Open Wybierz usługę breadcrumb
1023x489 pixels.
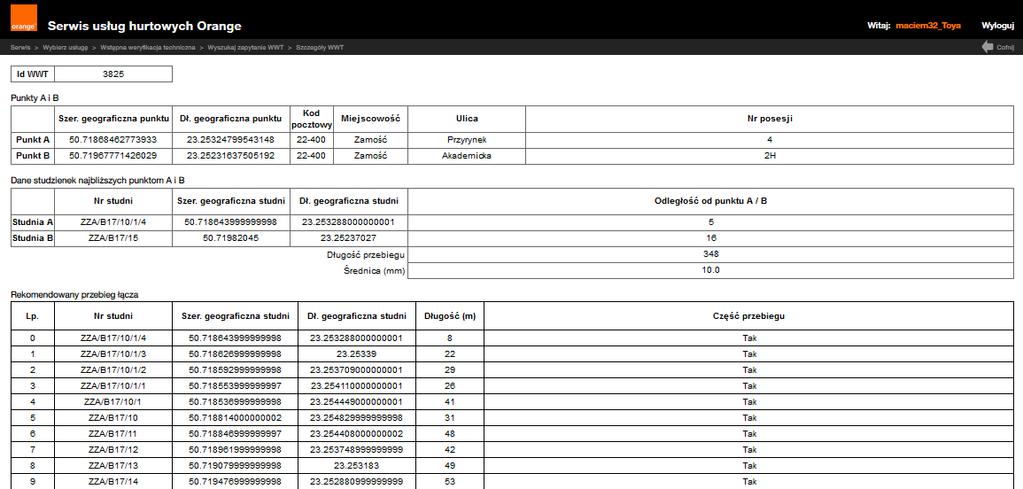65,48
